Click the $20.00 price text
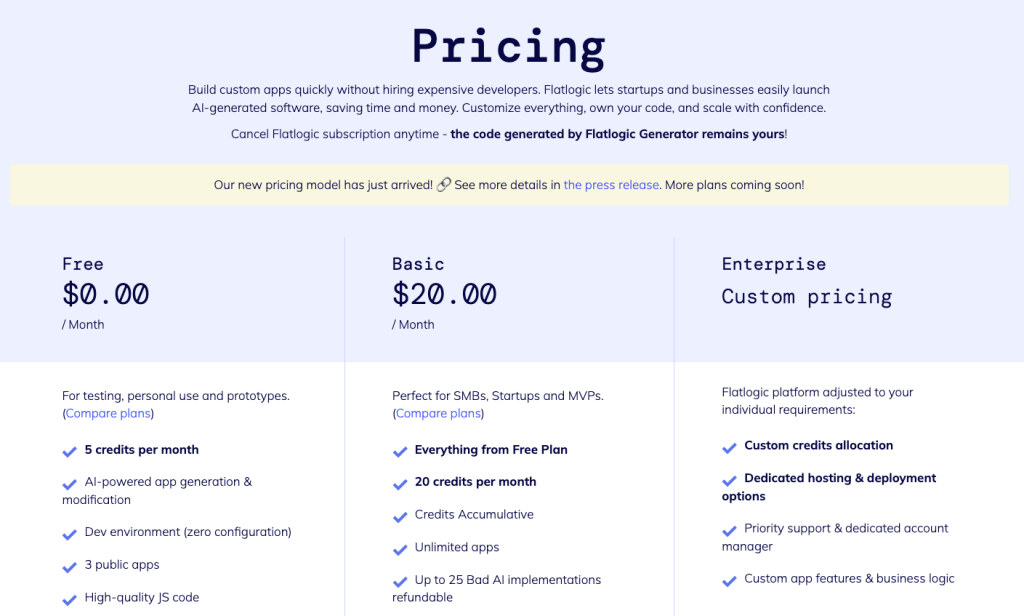This screenshot has height=616, width=1024. pyautogui.click(x=444, y=294)
